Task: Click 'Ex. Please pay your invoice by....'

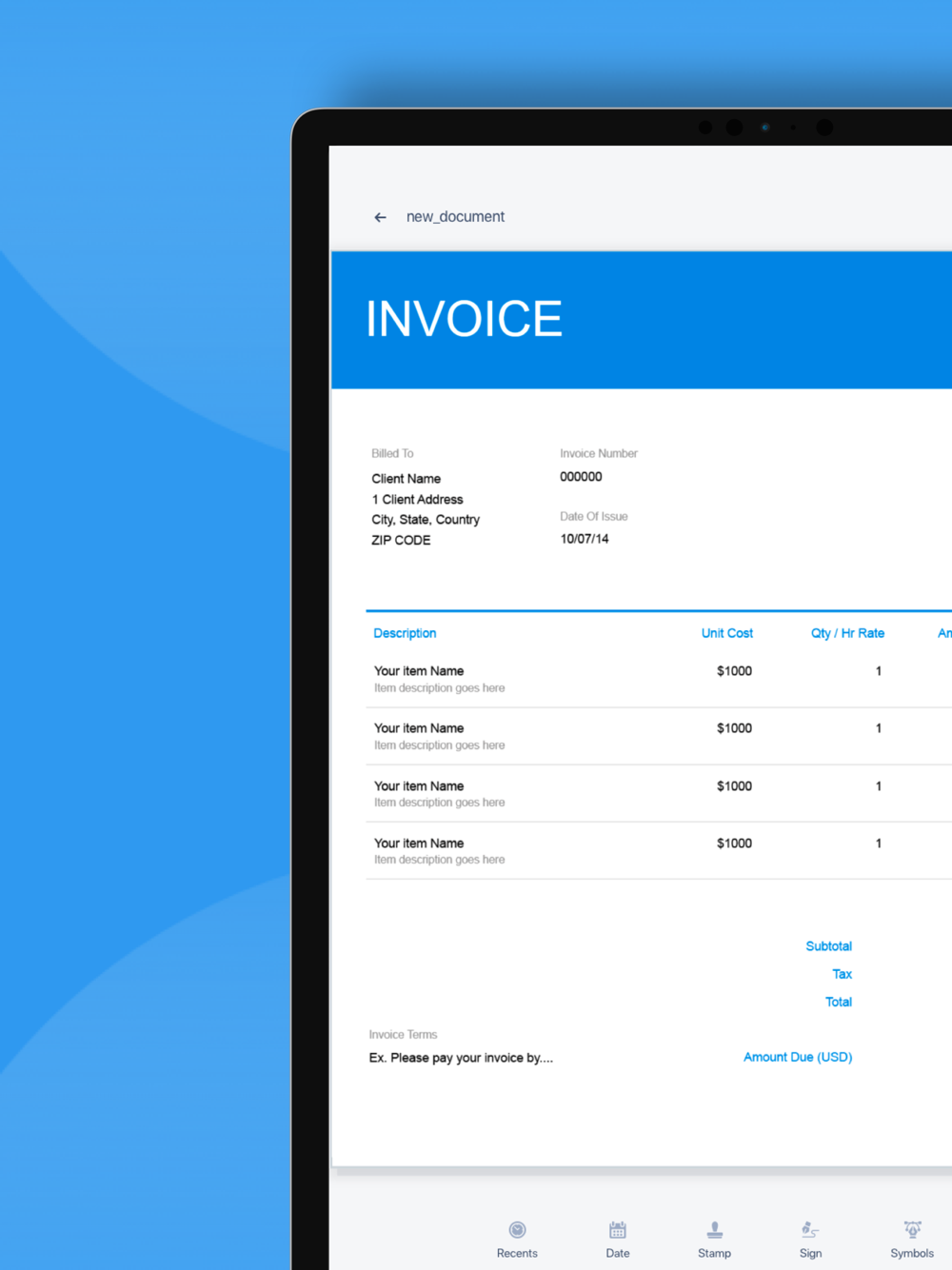Action: 461,1058
